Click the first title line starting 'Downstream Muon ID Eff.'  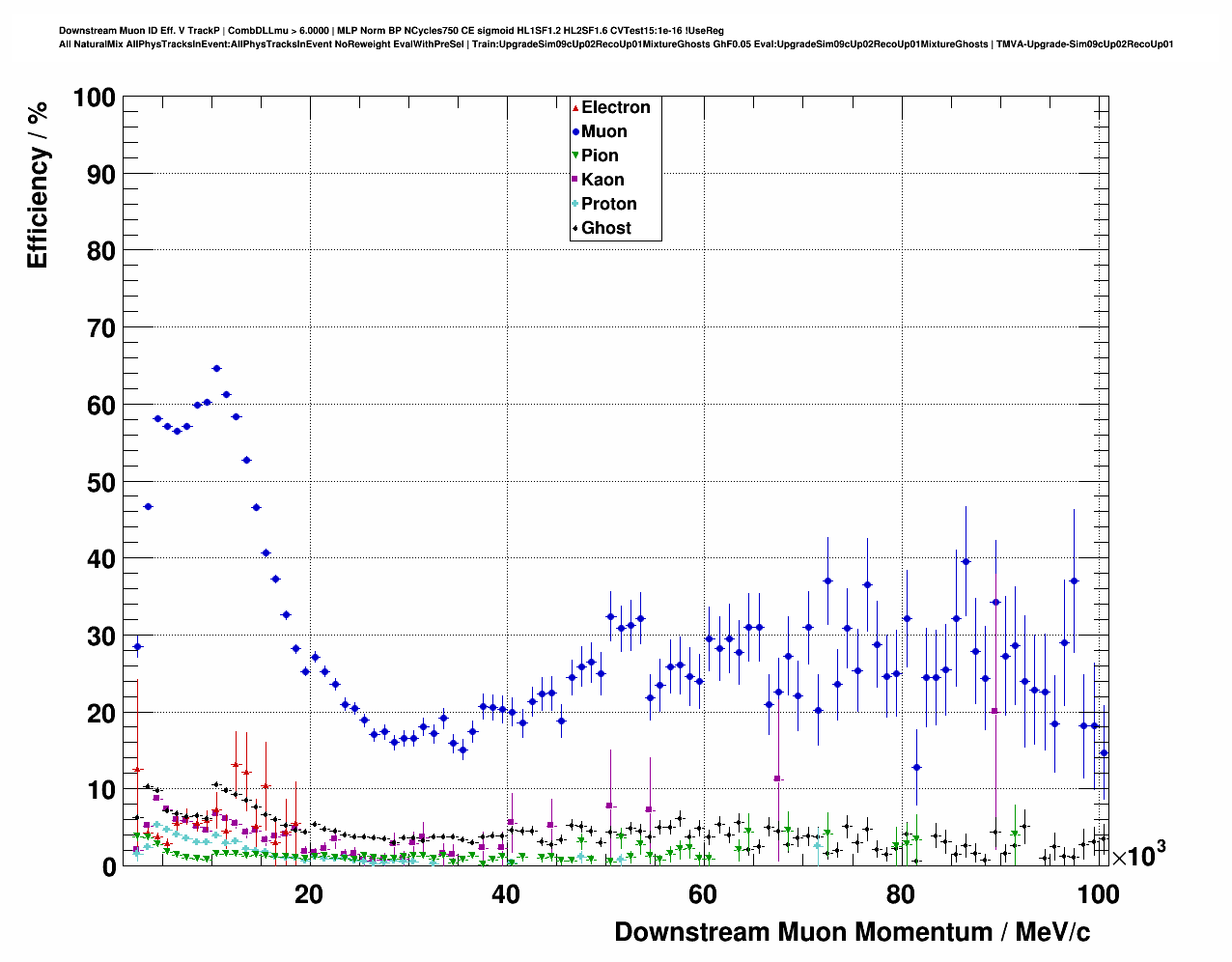click(x=391, y=31)
